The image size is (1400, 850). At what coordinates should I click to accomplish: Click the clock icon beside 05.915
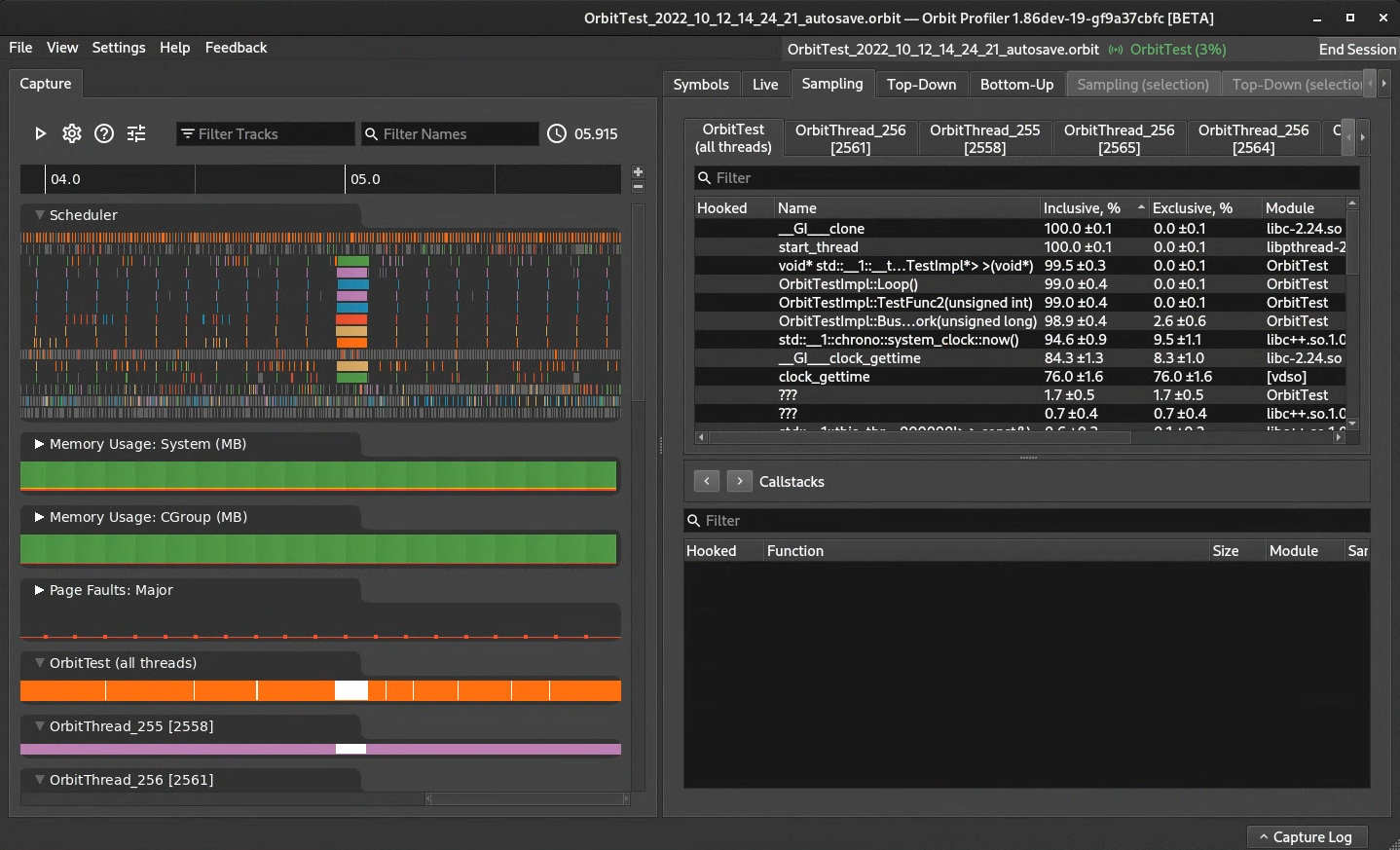click(557, 133)
